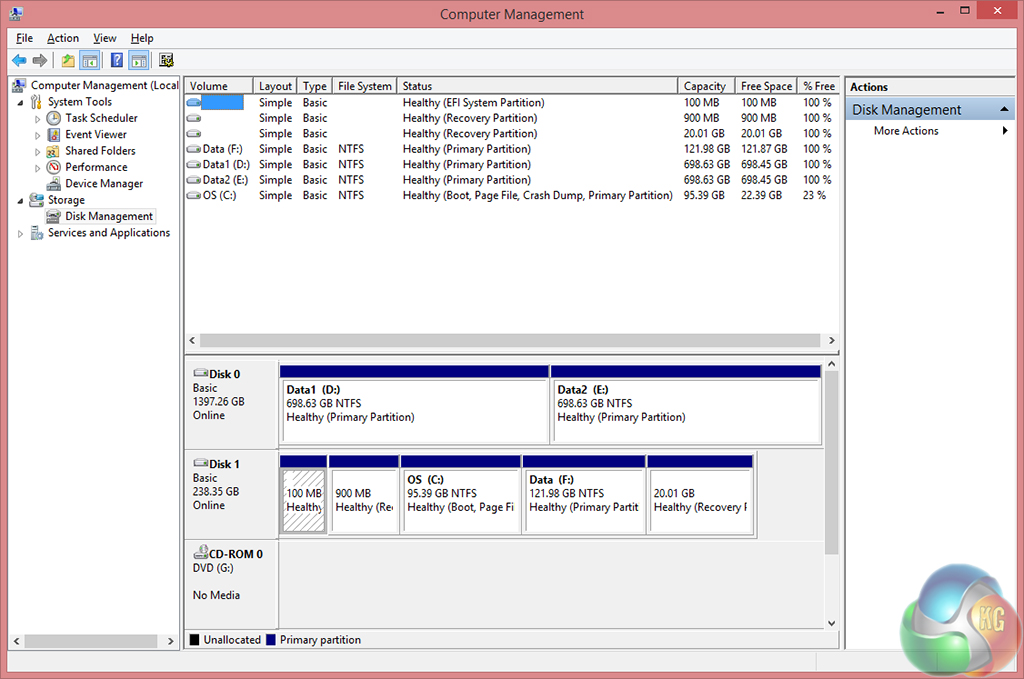Toggle the Show/Hide Console Tree icon
Screen dimensions: 1024x679
tap(89, 61)
